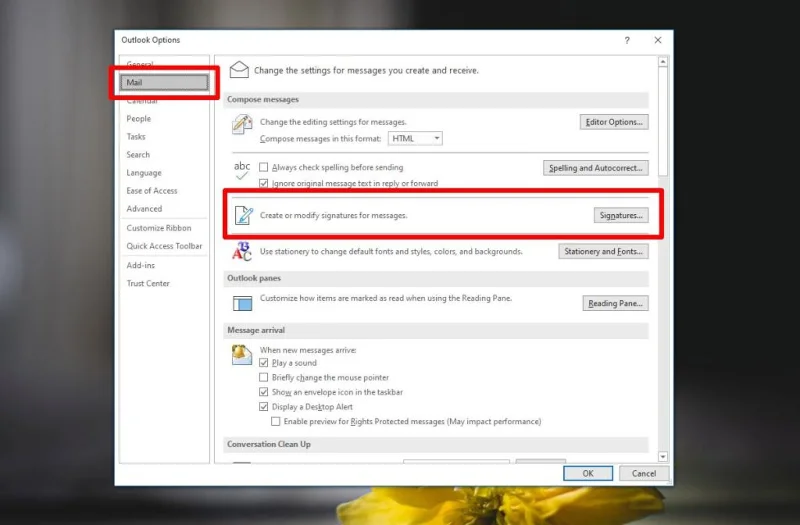Click the Reading Pane button
Screen dimensions: 800x525
(615, 303)
